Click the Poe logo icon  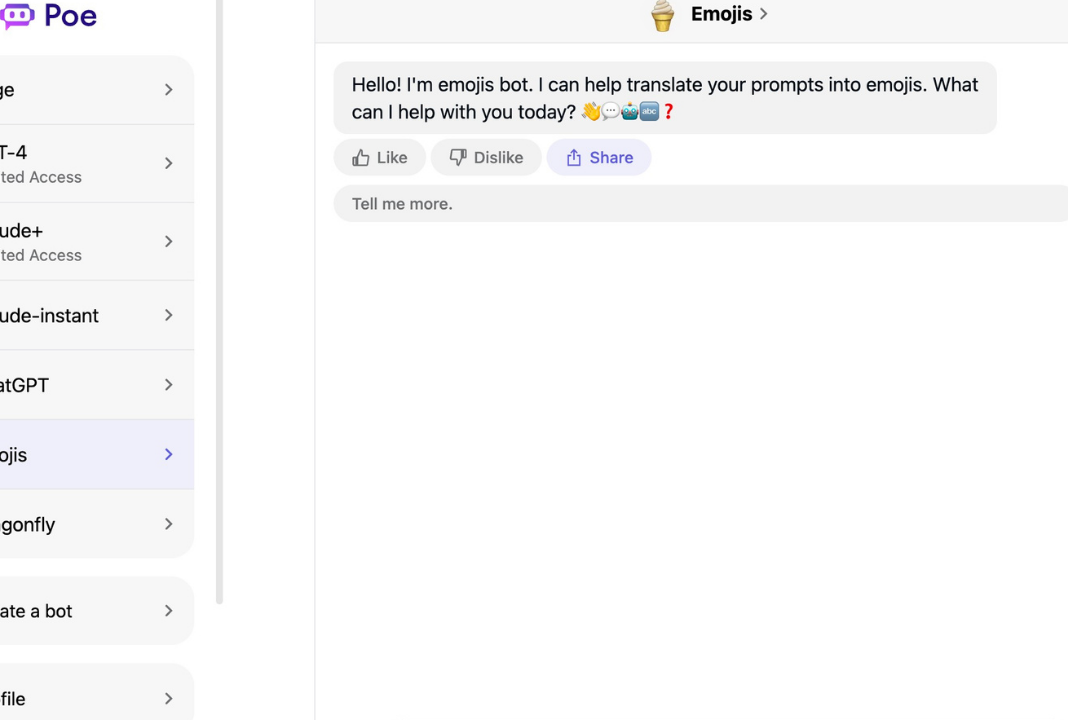[x=16, y=15]
